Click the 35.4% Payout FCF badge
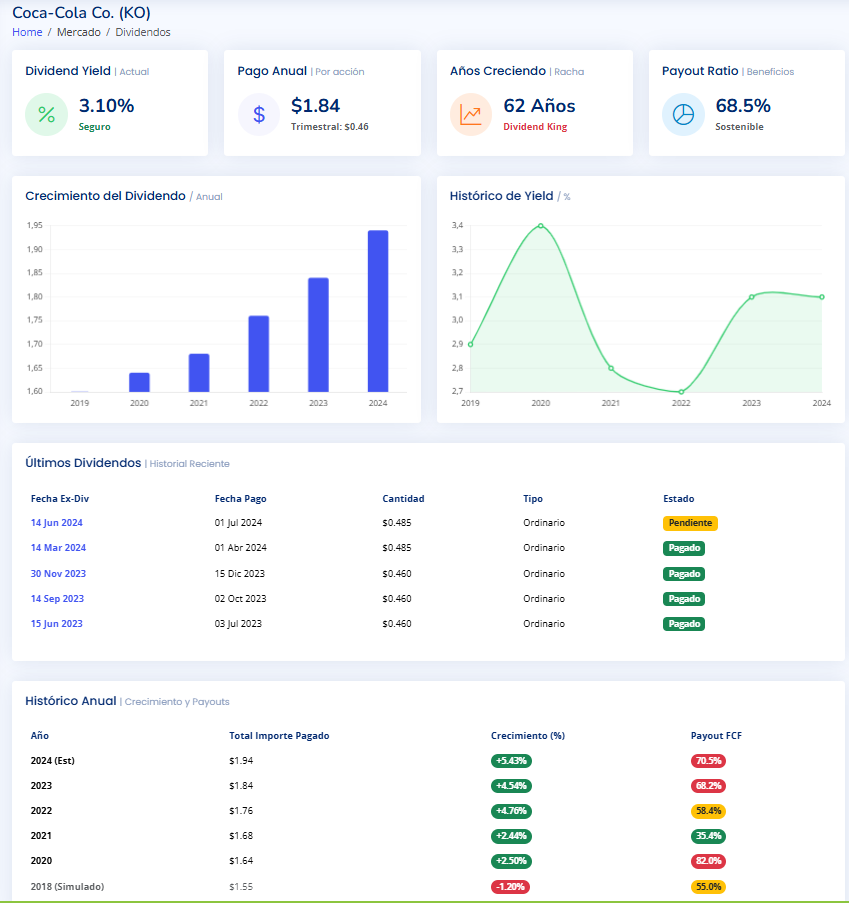The image size is (849, 903). 708,836
